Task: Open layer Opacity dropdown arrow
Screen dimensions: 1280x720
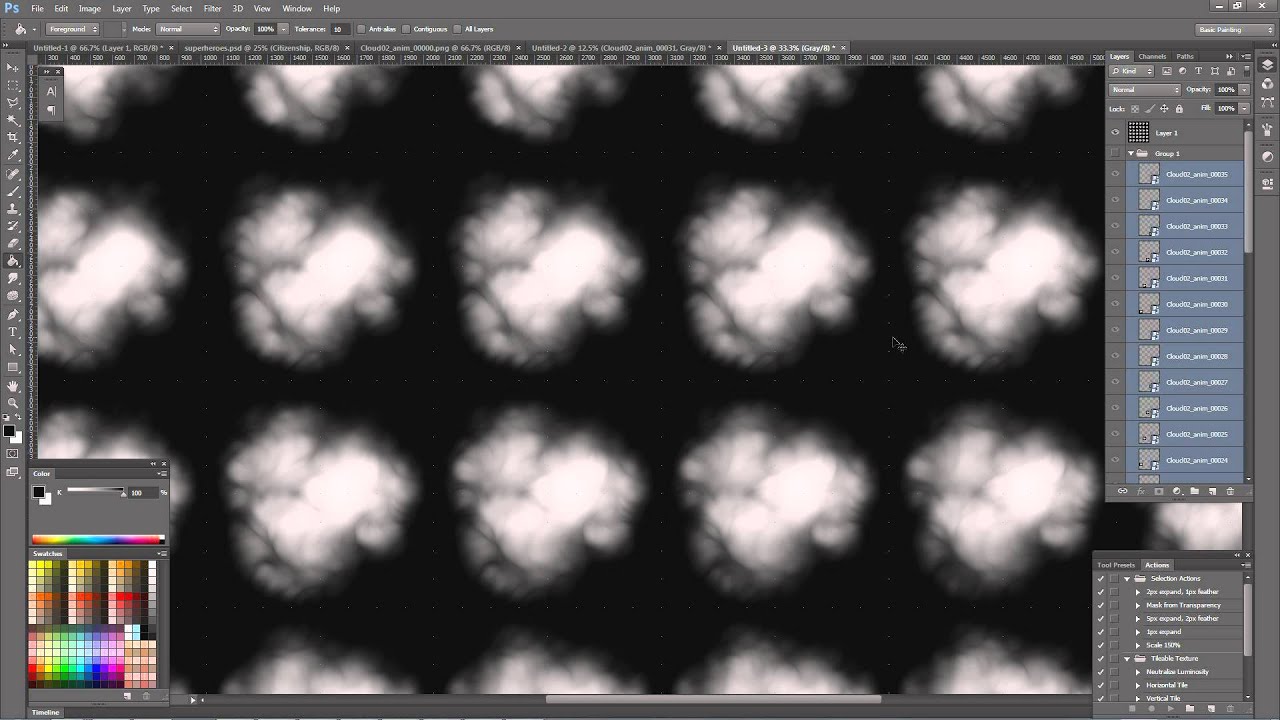Action: click(x=1242, y=89)
